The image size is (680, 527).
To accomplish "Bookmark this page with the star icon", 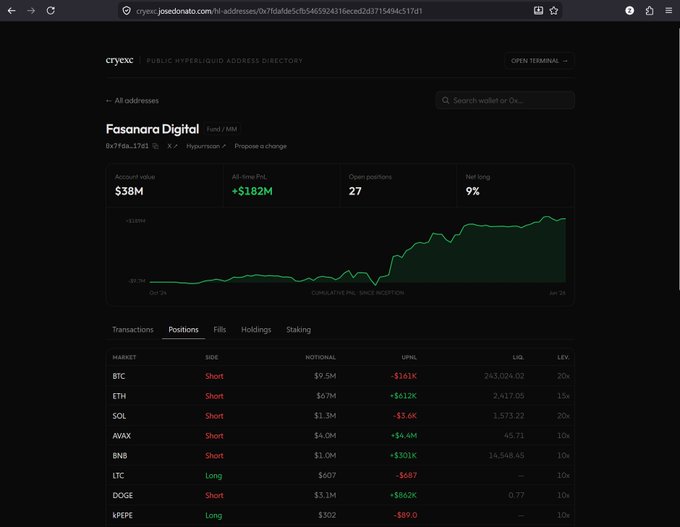I will [554, 11].
